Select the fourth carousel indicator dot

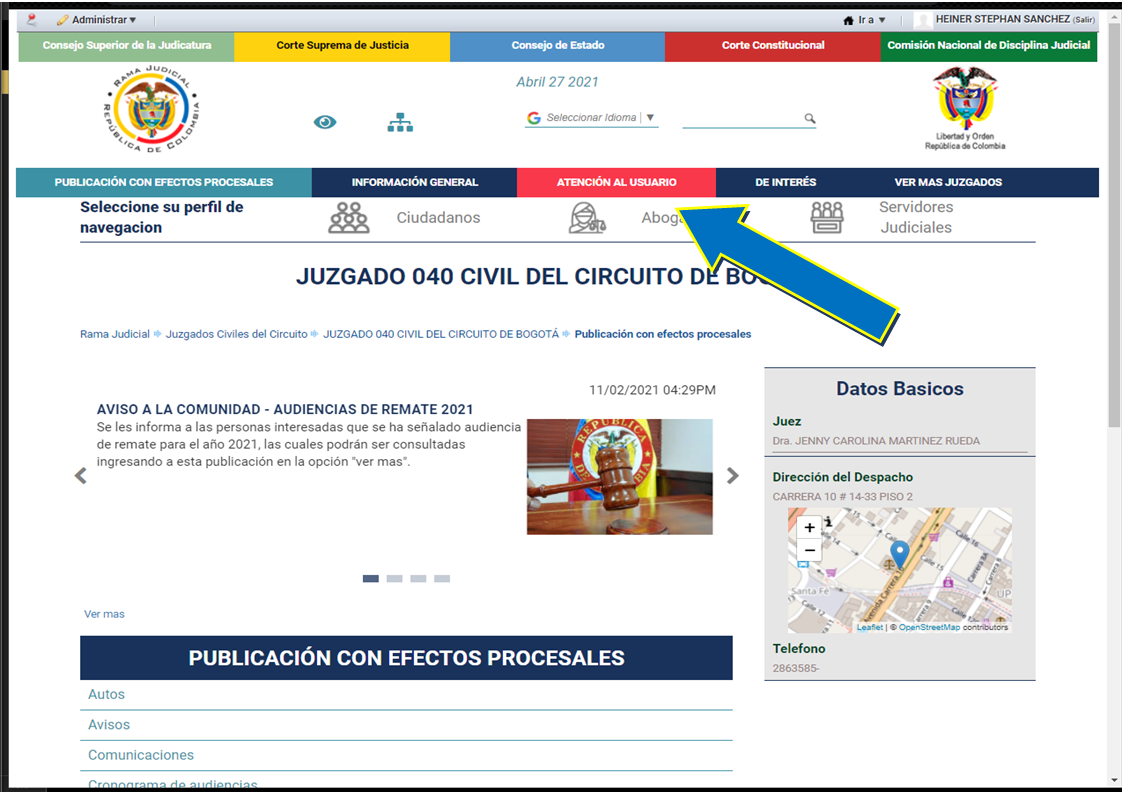[442, 578]
